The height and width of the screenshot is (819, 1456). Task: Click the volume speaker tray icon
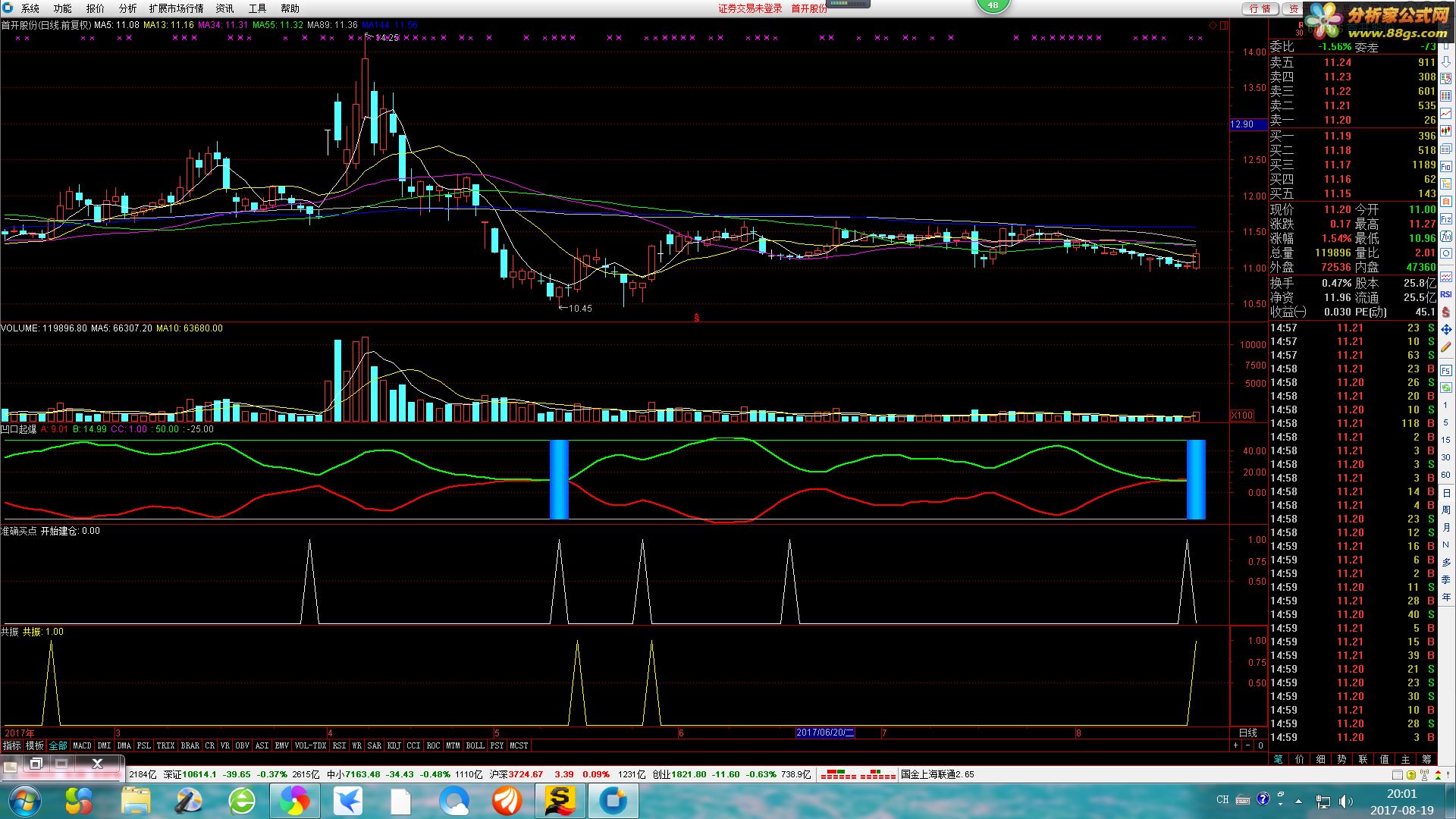click(1345, 800)
